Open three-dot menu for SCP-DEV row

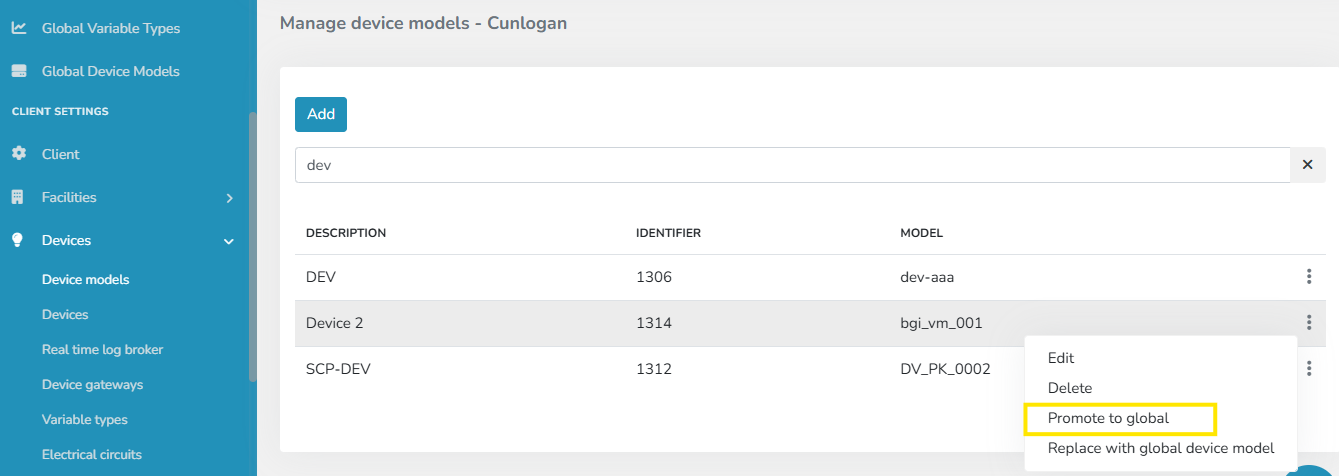pyautogui.click(x=1308, y=369)
